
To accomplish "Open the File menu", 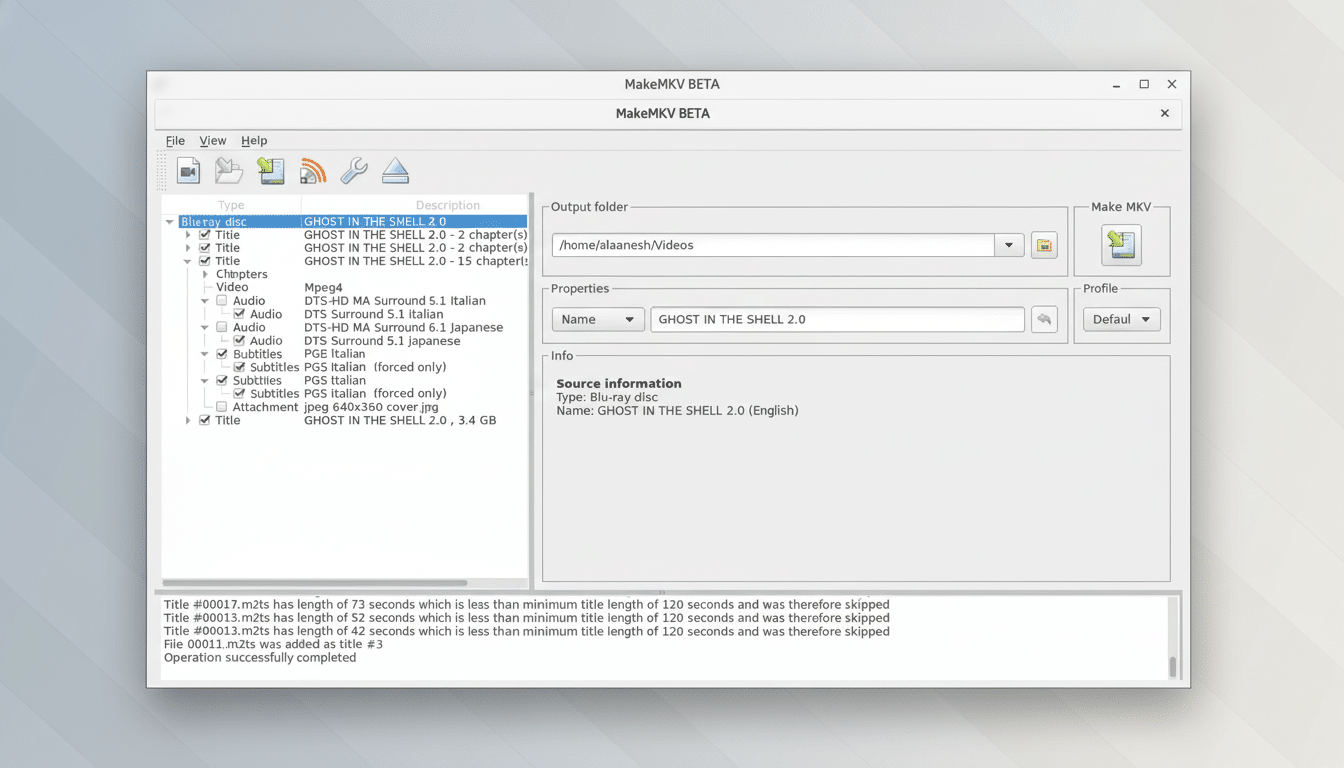I will pos(175,140).
